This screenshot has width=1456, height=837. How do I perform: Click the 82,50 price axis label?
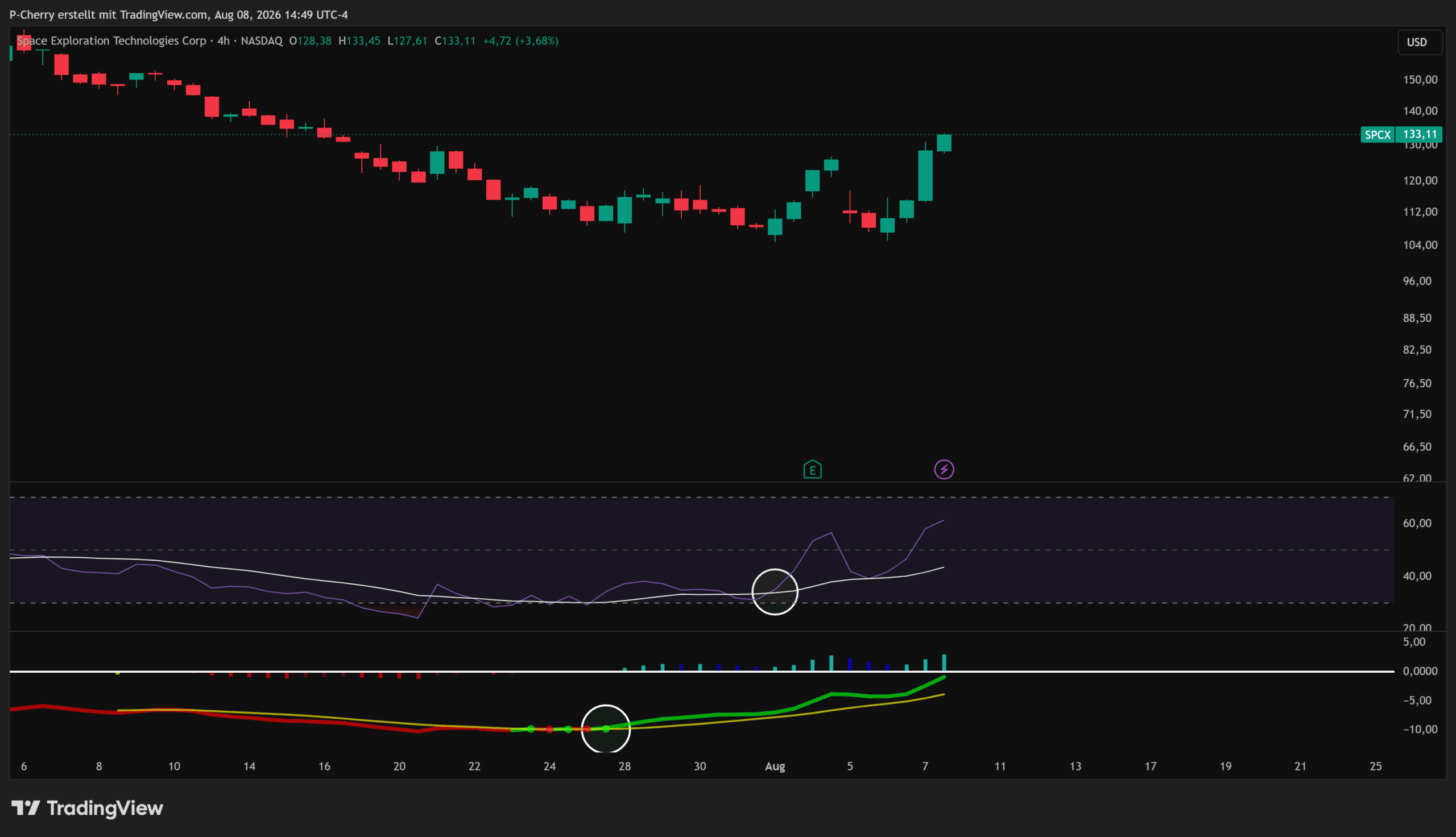pyautogui.click(x=1417, y=350)
